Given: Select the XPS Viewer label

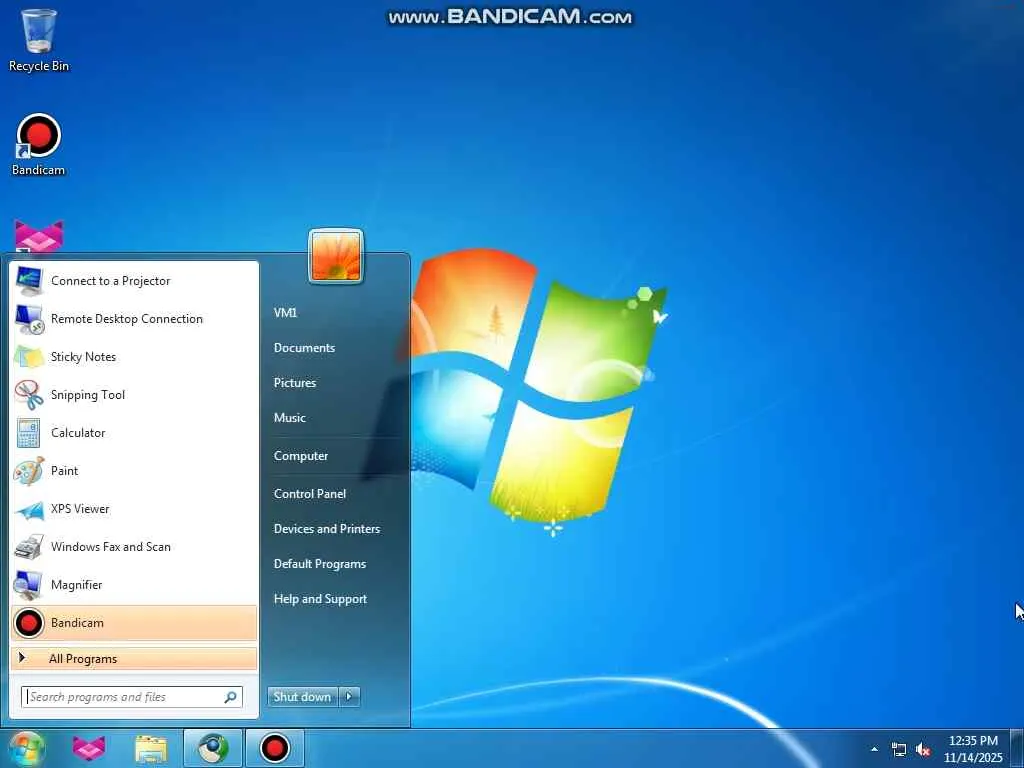Looking at the screenshot, I should click(80, 509).
